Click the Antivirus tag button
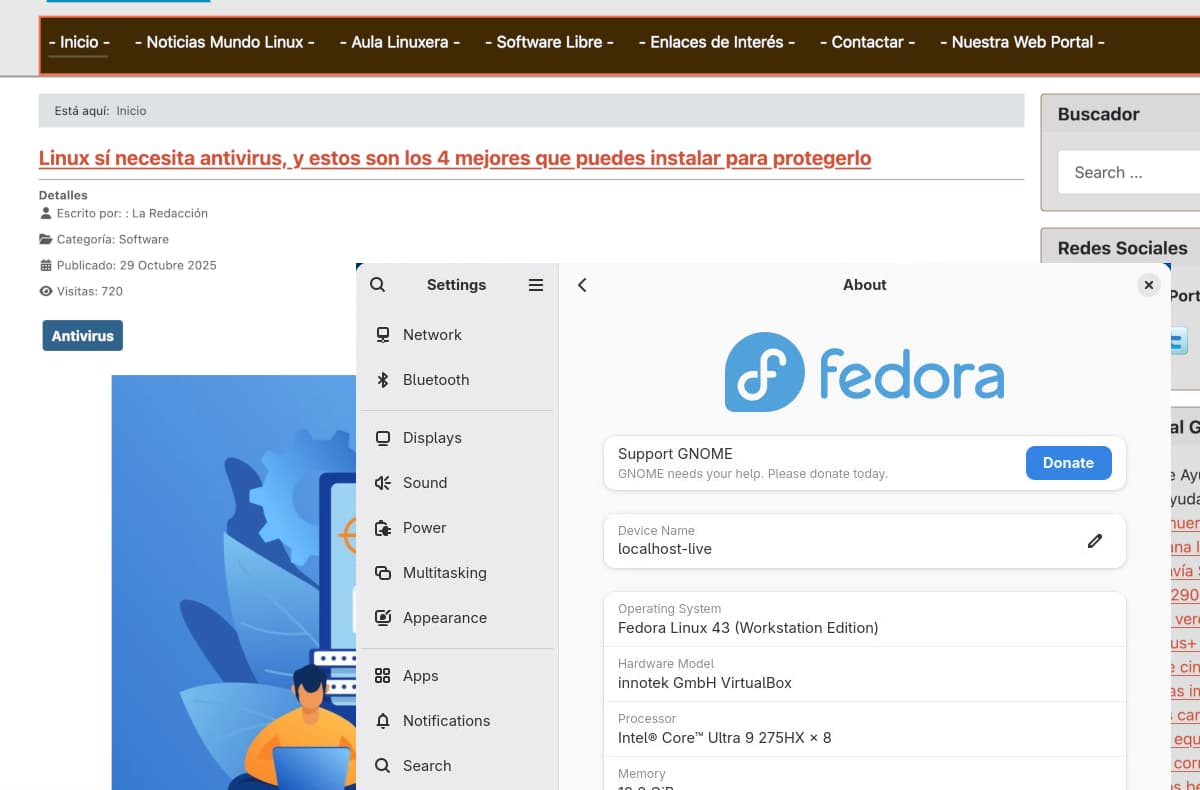 point(82,336)
